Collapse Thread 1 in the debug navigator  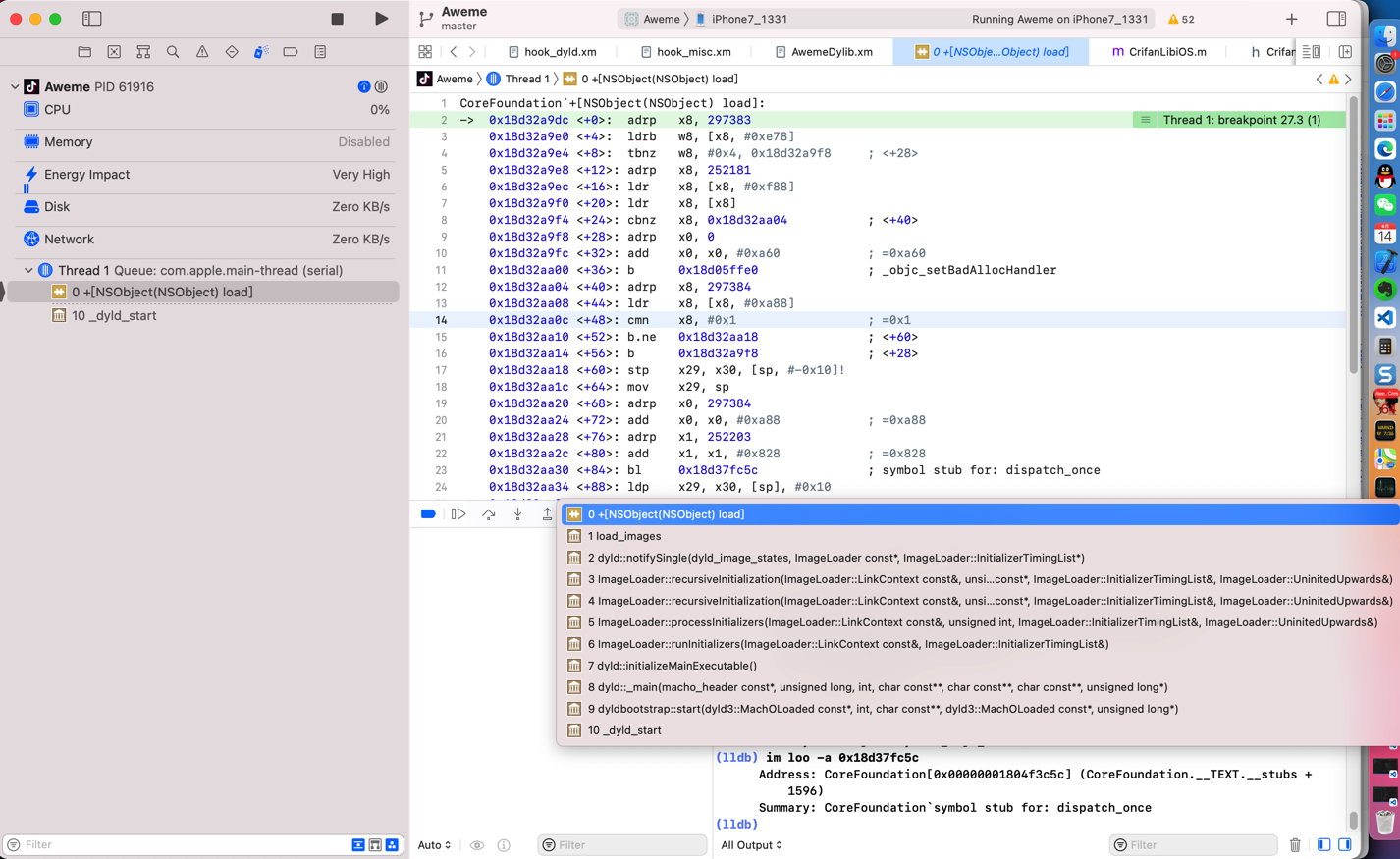[28, 271]
